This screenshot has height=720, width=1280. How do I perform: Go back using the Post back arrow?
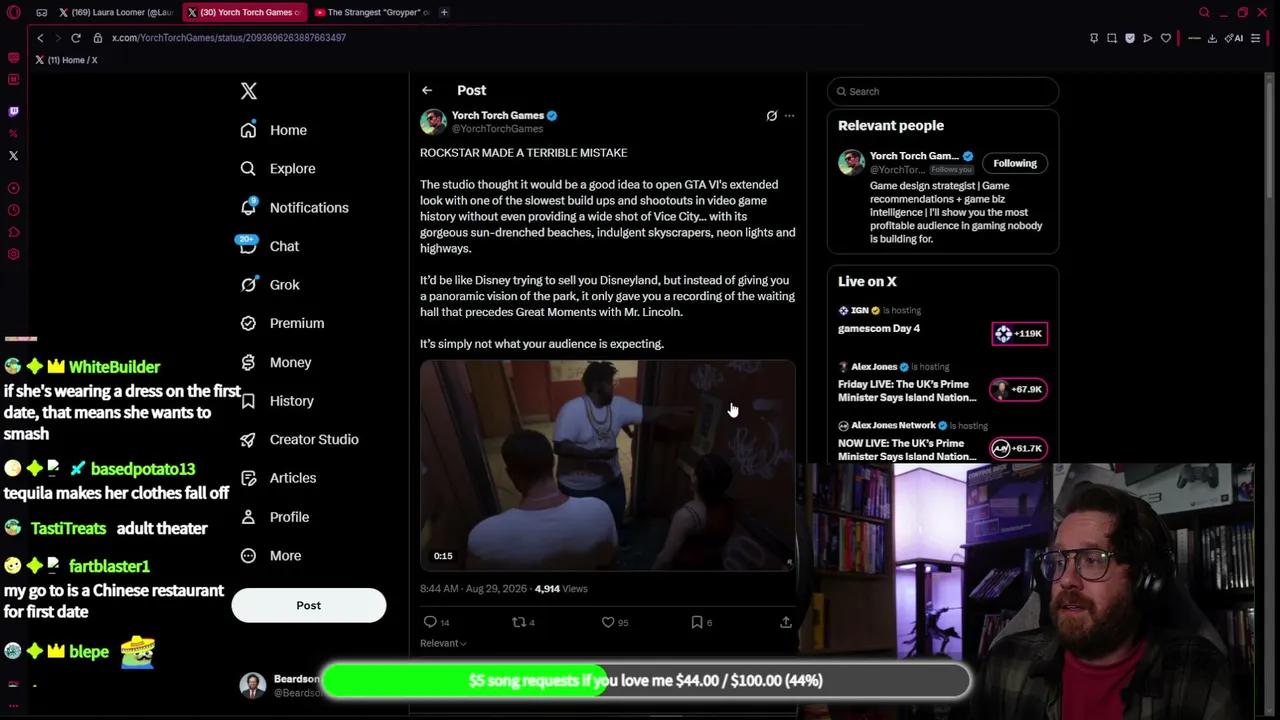point(427,91)
